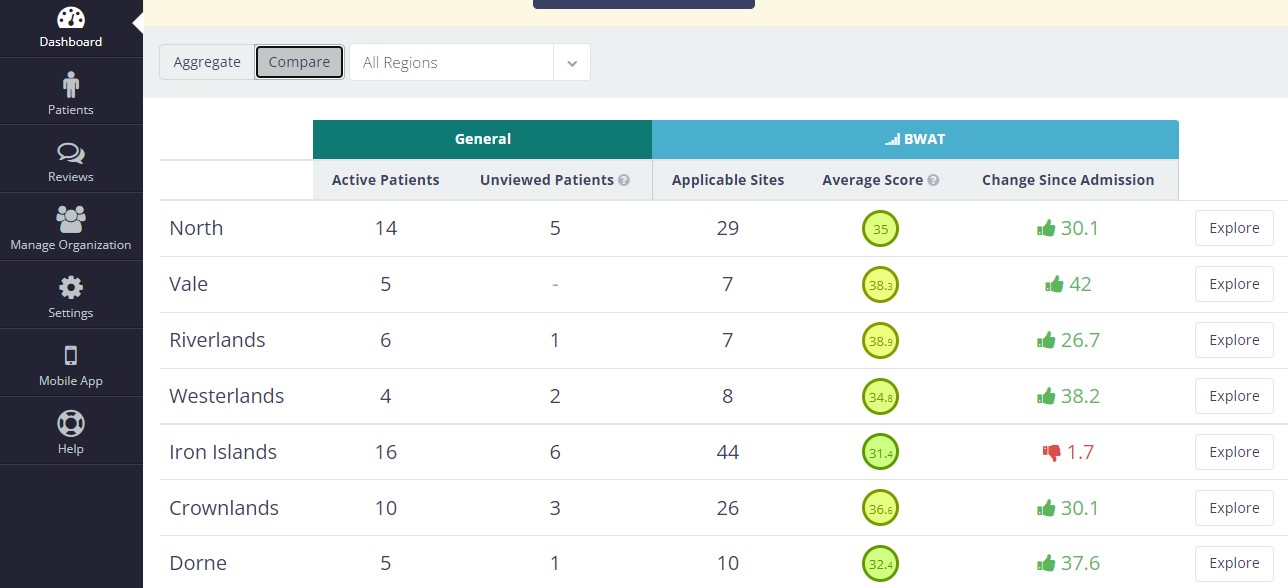Click the thumbs-down icon for Iron Islands
1288x588 pixels.
tap(1051, 452)
